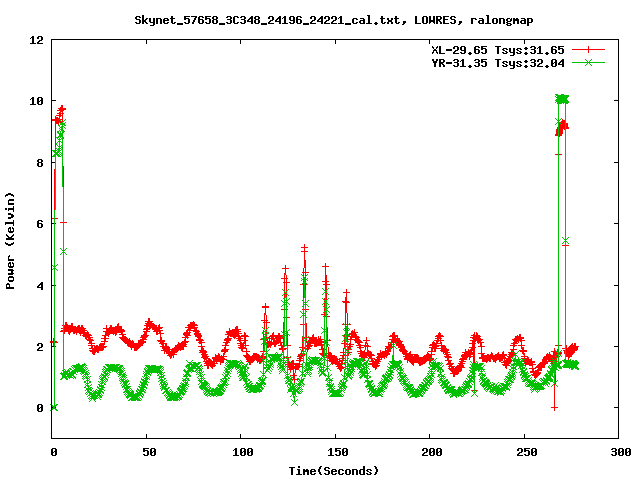This screenshot has width=640, height=480.
Task: Click the x-axis tick label 100
Action: pos(243,452)
